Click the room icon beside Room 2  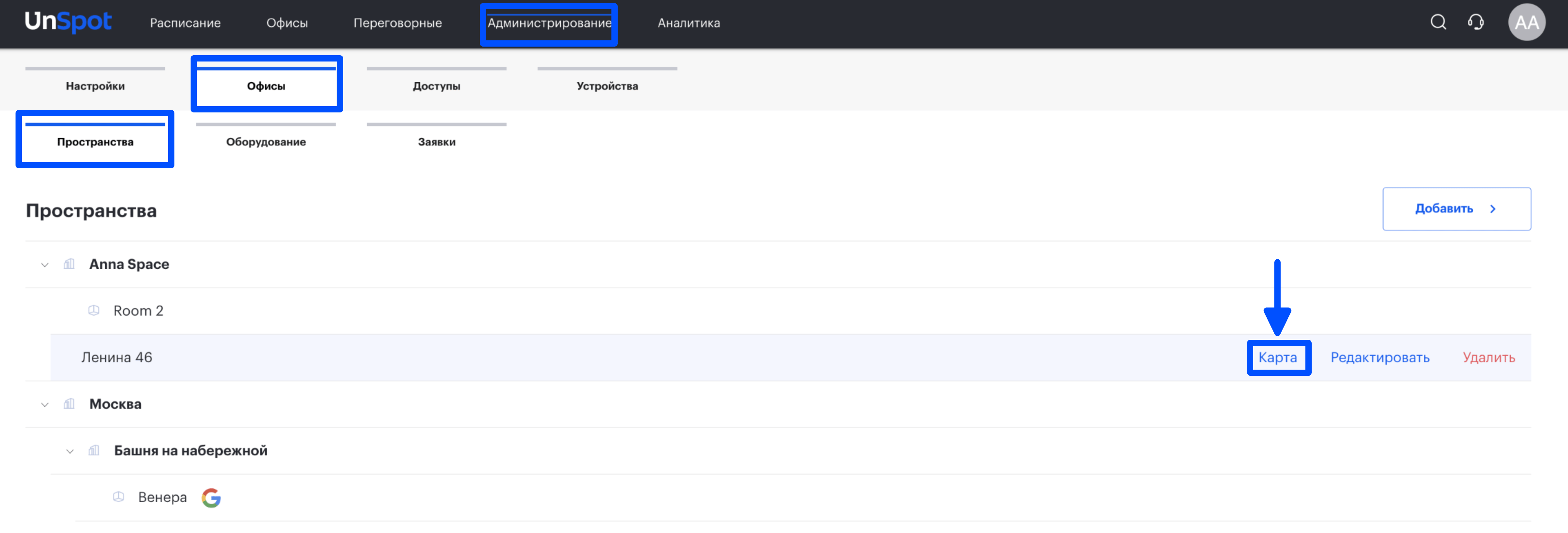tap(94, 311)
